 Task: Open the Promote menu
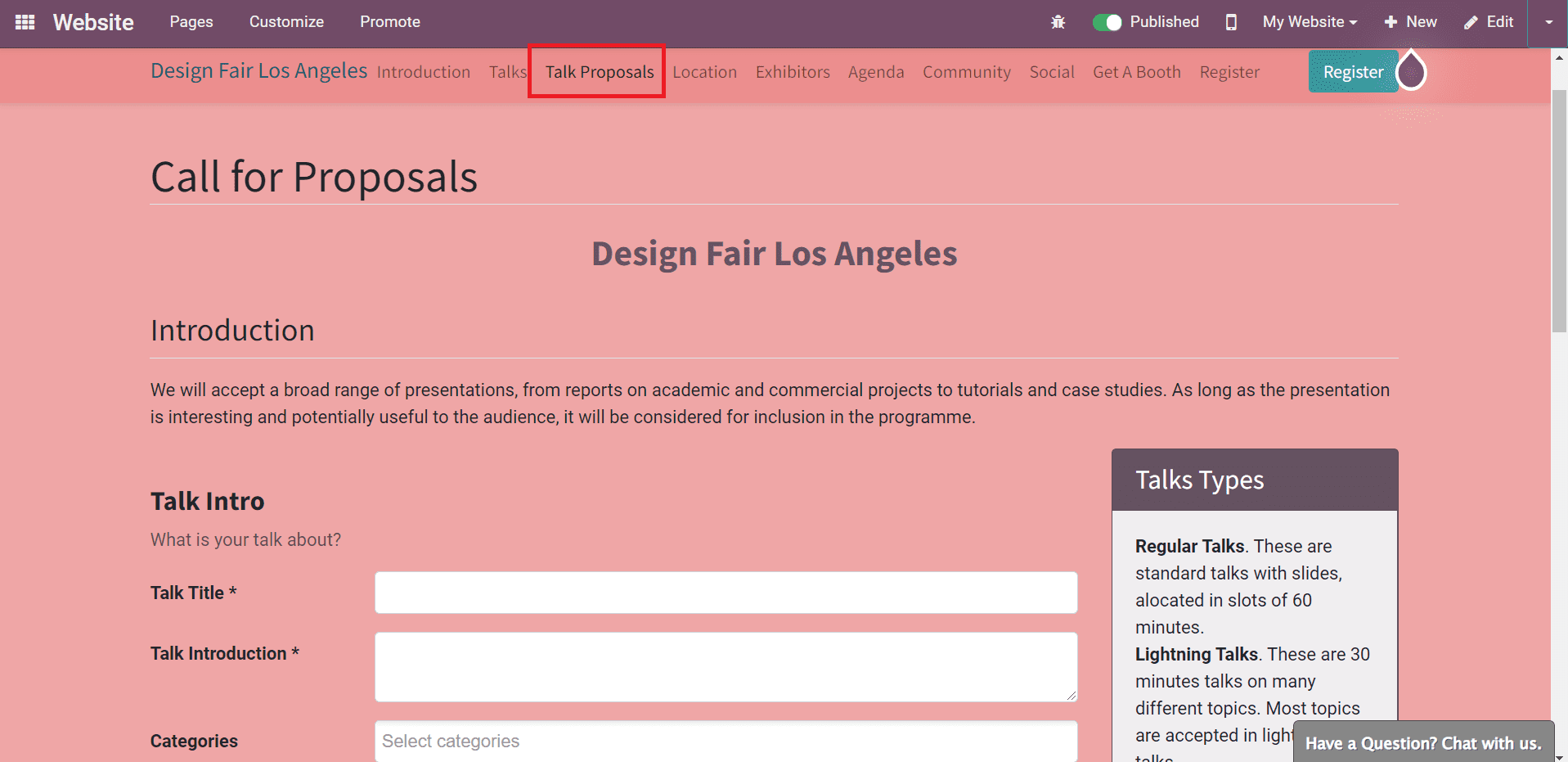click(389, 22)
